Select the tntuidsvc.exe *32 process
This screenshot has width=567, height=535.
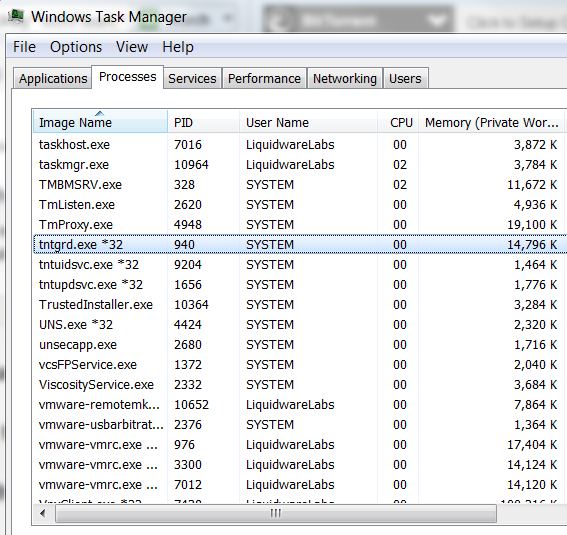300,265
